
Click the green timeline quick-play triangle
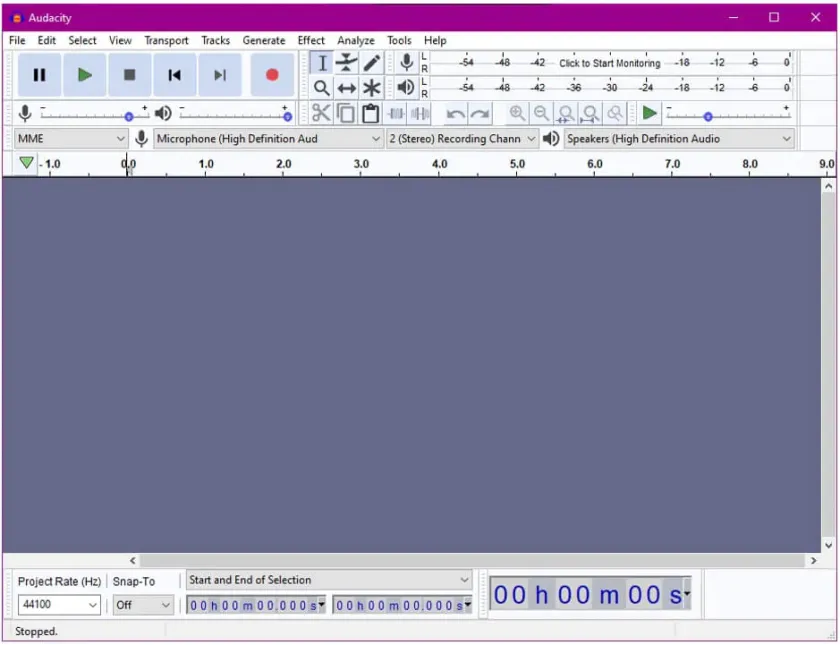point(25,162)
